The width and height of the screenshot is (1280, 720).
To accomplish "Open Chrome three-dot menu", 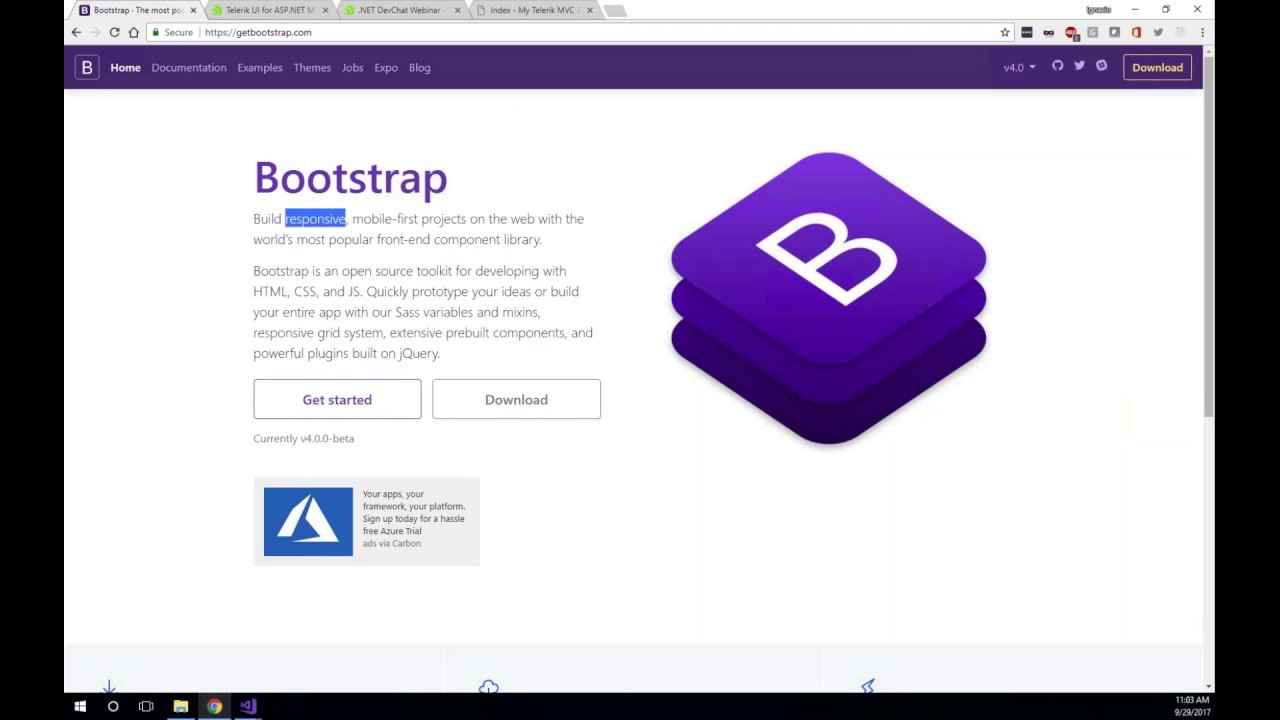I will click(x=1202, y=32).
